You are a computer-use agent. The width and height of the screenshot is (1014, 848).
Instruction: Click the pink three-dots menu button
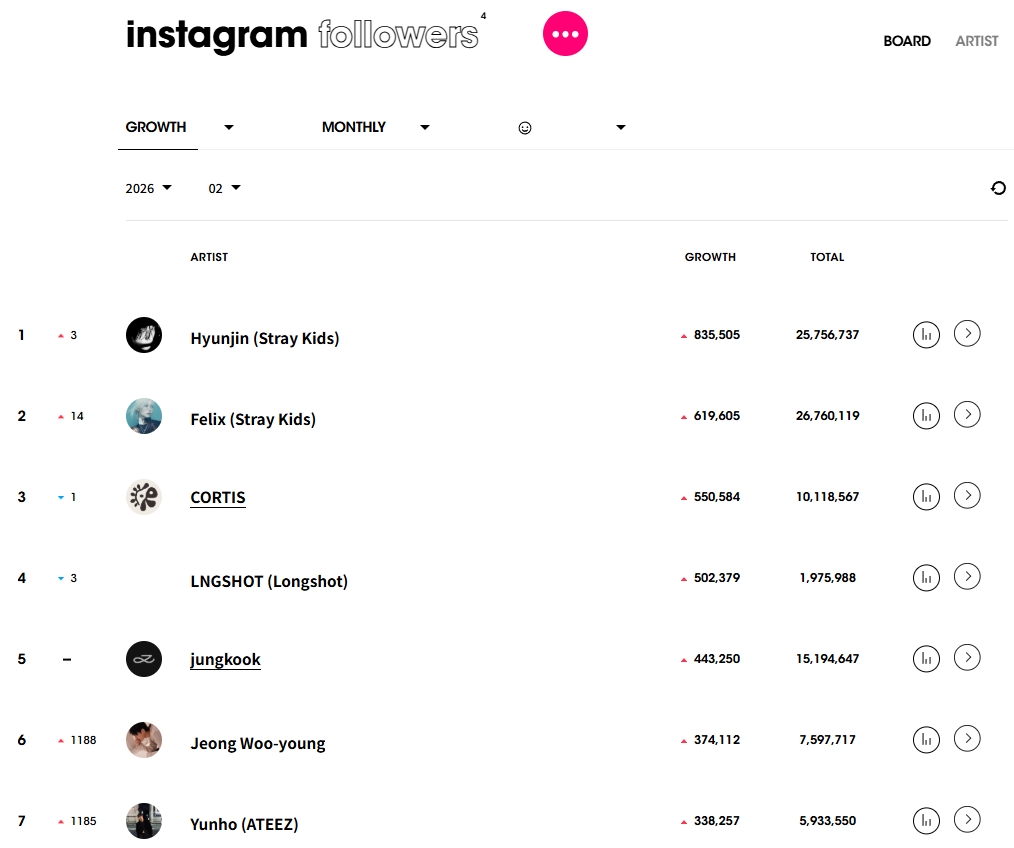pos(565,34)
